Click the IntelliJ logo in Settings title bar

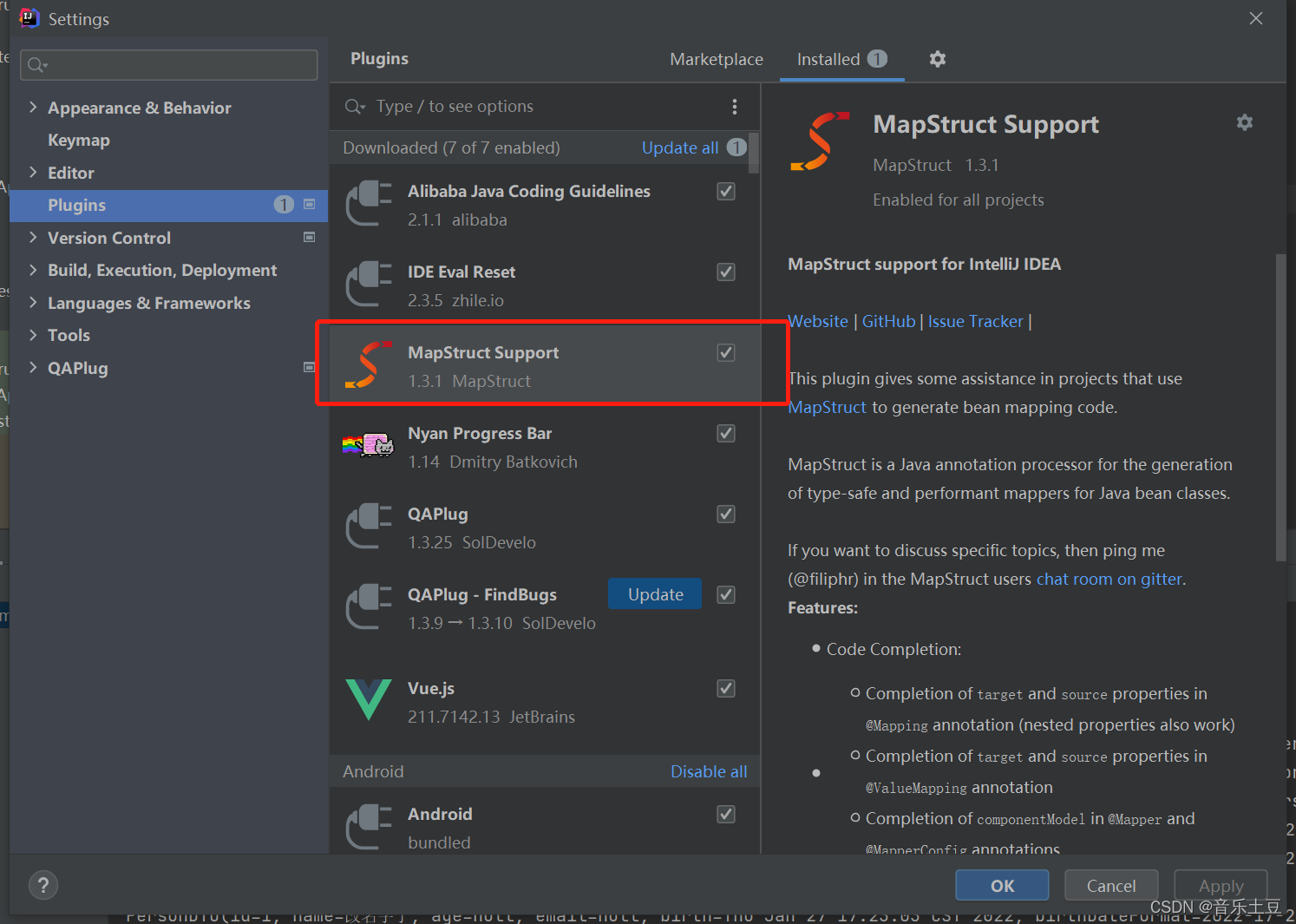(x=29, y=18)
